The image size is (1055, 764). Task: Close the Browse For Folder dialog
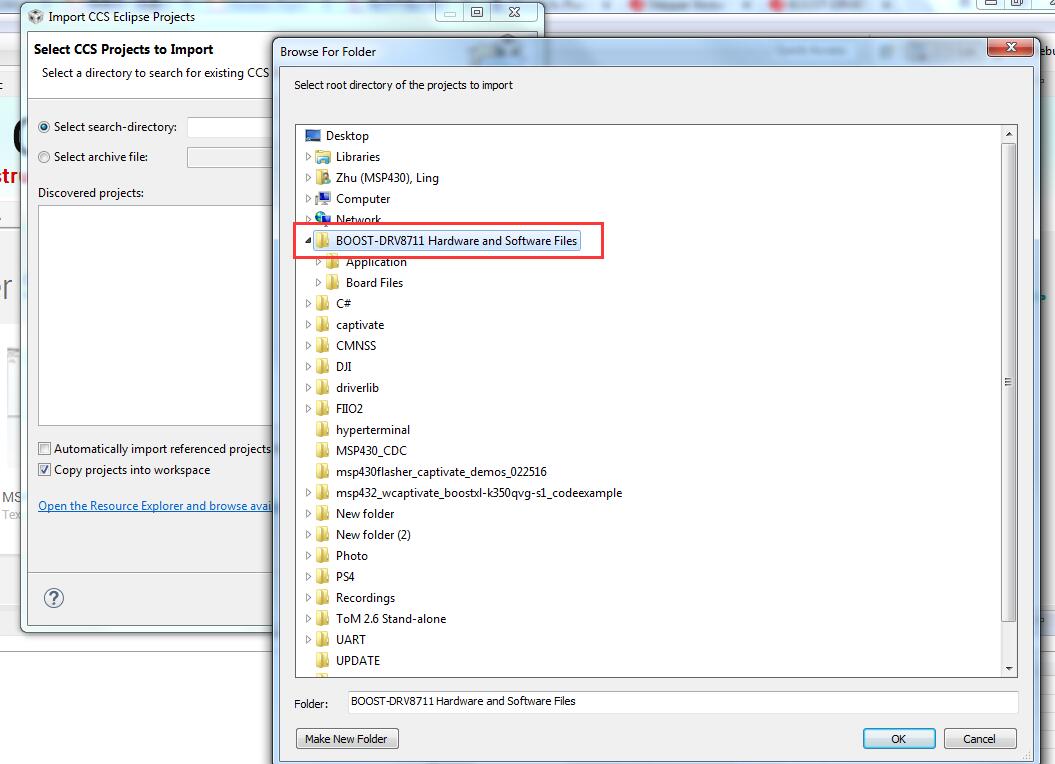[1010, 47]
